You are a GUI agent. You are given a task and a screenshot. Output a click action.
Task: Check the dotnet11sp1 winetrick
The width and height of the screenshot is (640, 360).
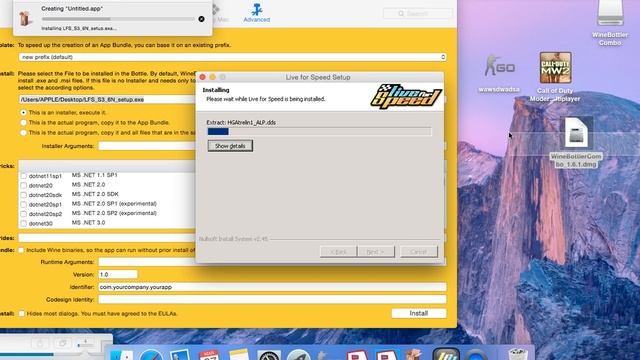[x=23, y=176]
